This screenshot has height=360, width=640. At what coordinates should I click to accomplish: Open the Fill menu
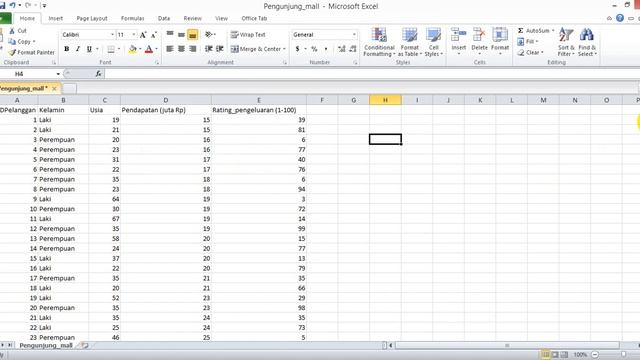tap(528, 42)
